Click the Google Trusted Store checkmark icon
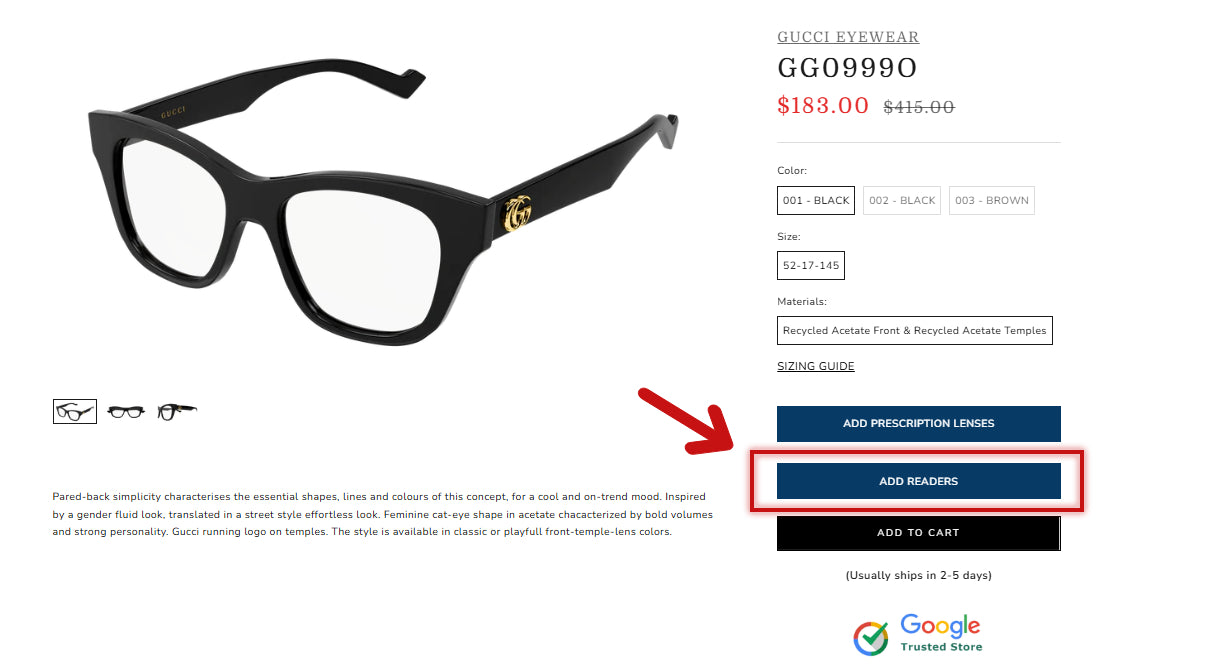This screenshot has width=1228, height=672. pos(871,637)
